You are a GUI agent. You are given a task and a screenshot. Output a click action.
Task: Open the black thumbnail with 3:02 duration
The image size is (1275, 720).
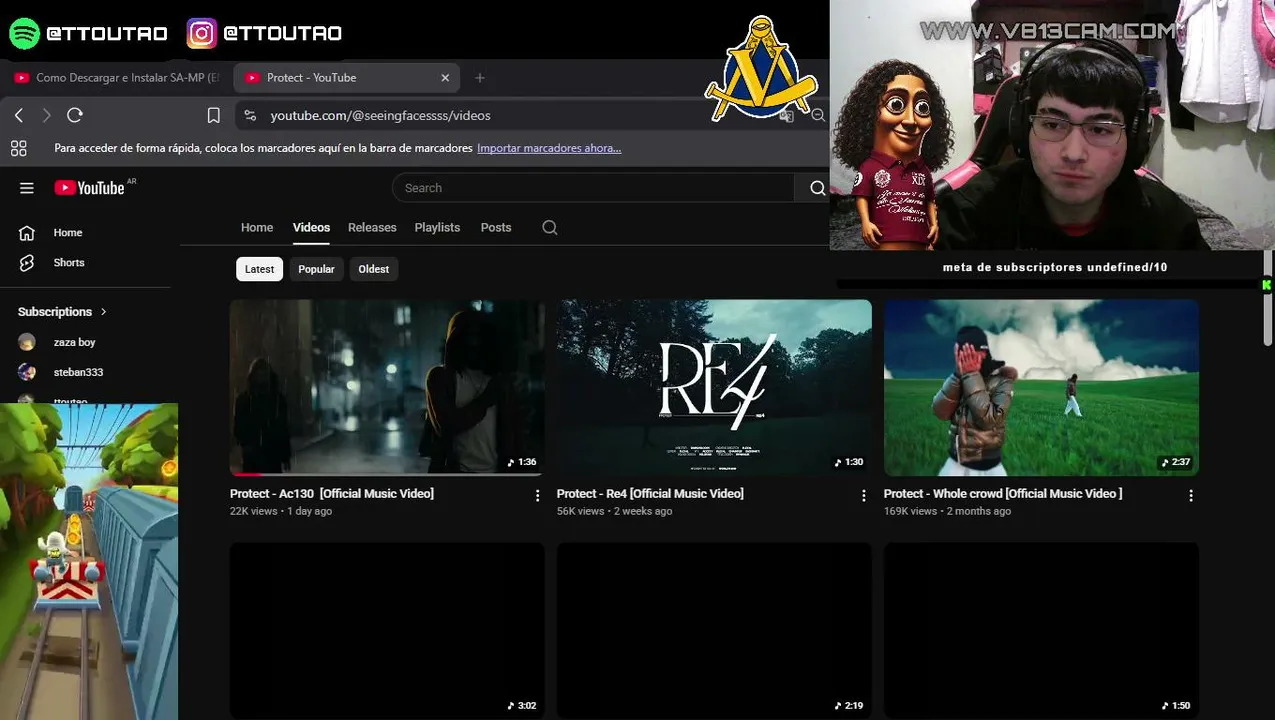(x=387, y=630)
